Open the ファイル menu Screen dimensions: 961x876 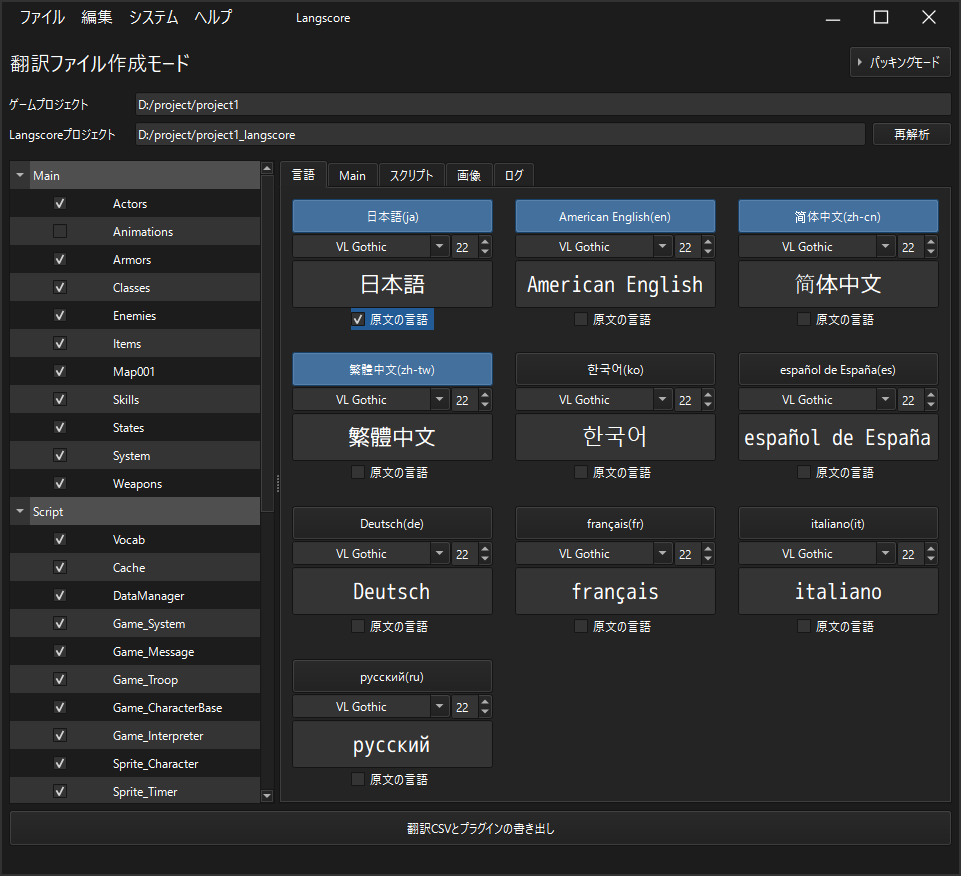tap(42, 17)
